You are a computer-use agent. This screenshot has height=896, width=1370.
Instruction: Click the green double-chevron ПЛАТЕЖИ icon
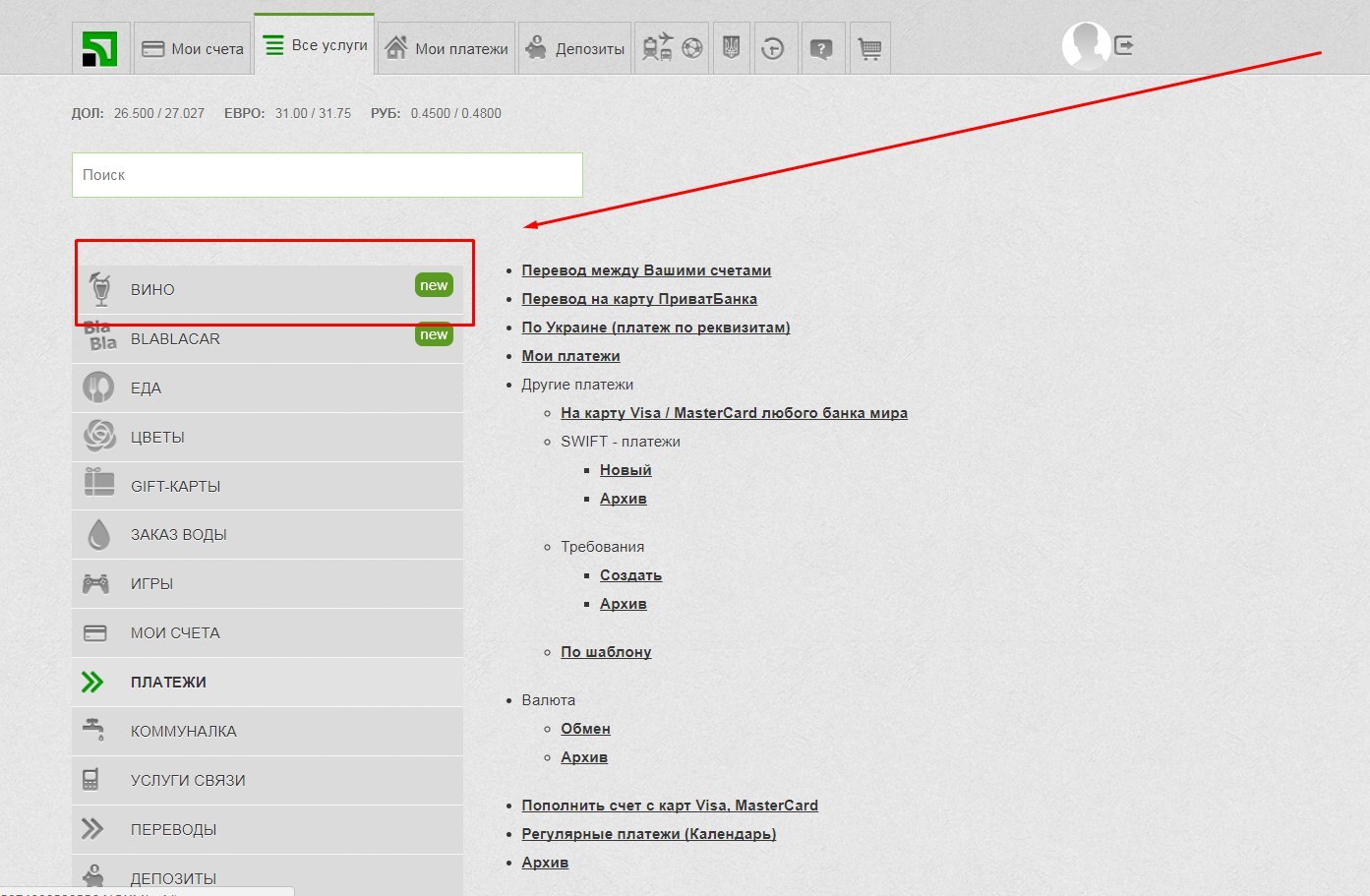click(92, 682)
